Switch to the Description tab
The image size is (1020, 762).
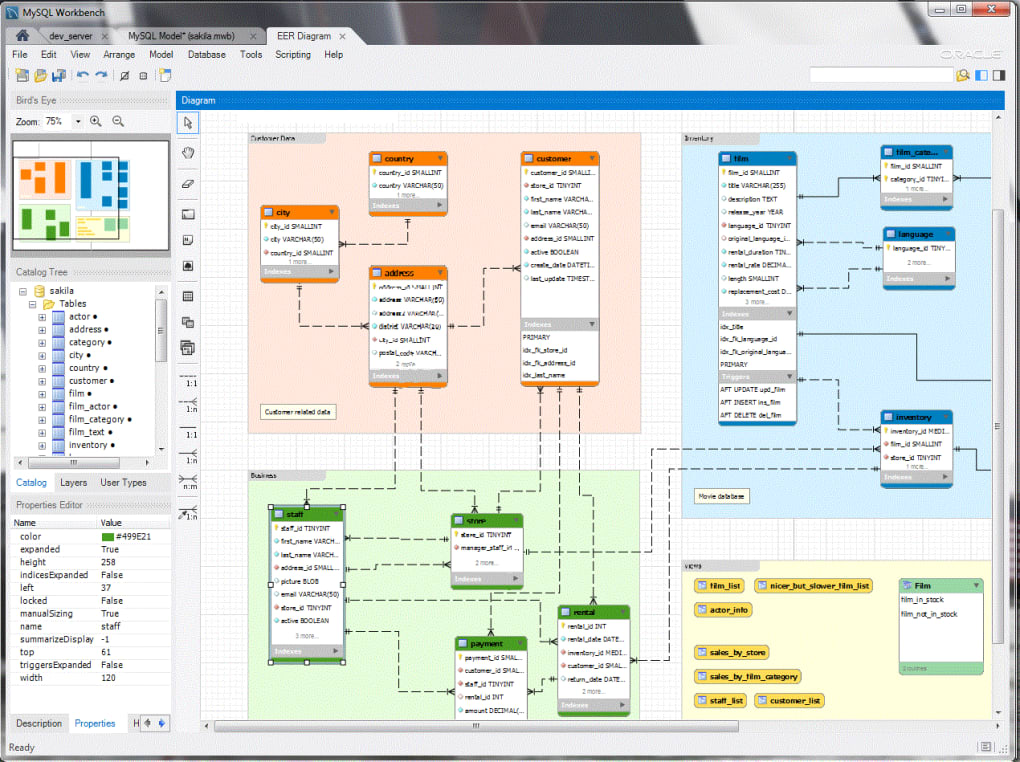point(39,724)
